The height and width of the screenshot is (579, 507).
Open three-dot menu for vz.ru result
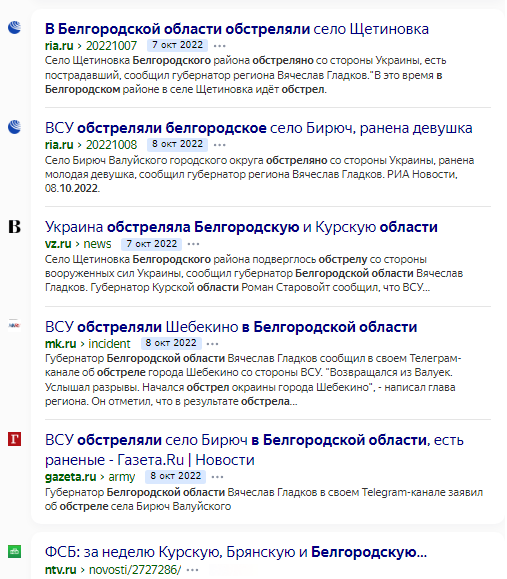[x=193, y=244]
